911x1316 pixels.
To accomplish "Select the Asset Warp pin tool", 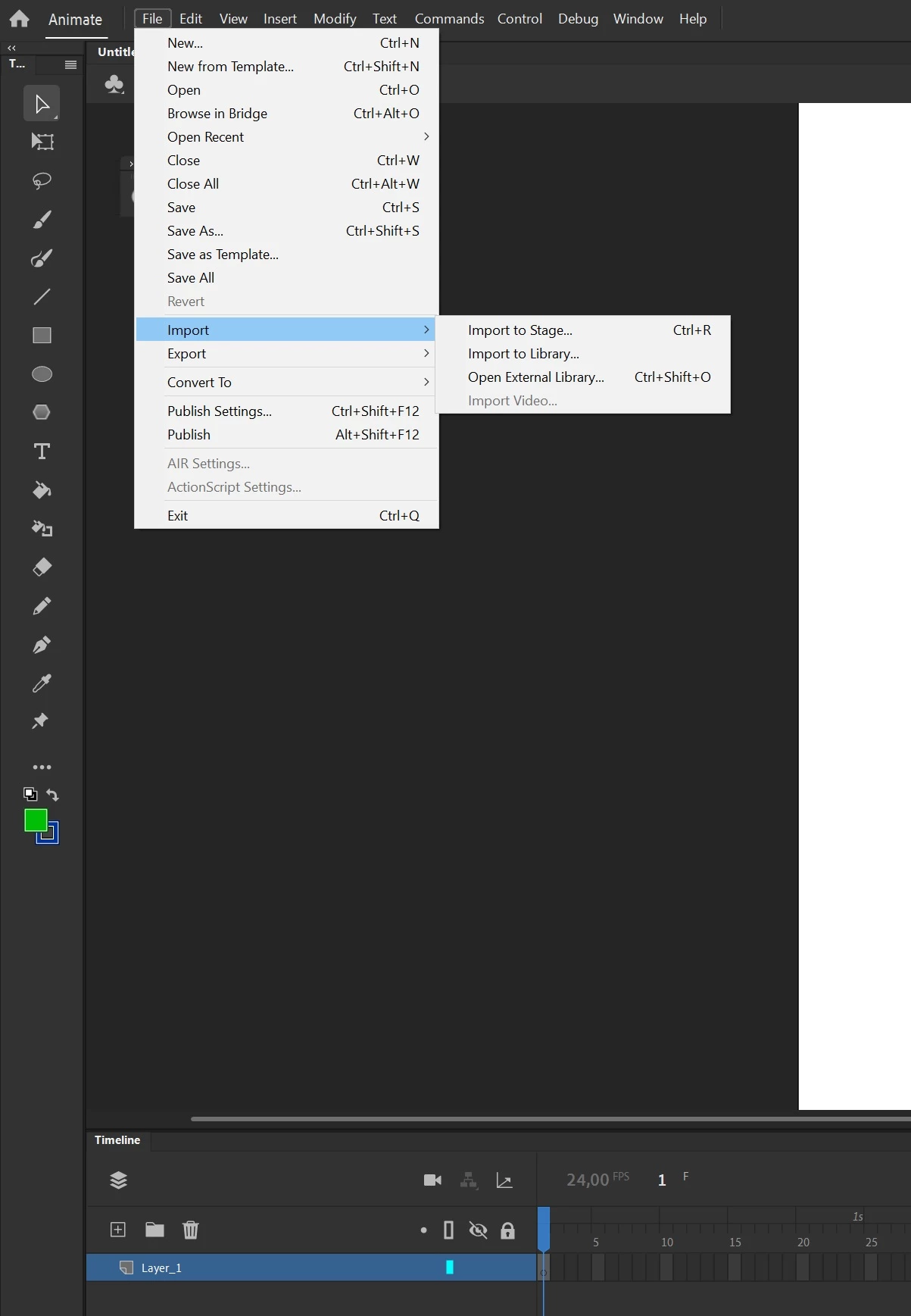I will (x=40, y=721).
